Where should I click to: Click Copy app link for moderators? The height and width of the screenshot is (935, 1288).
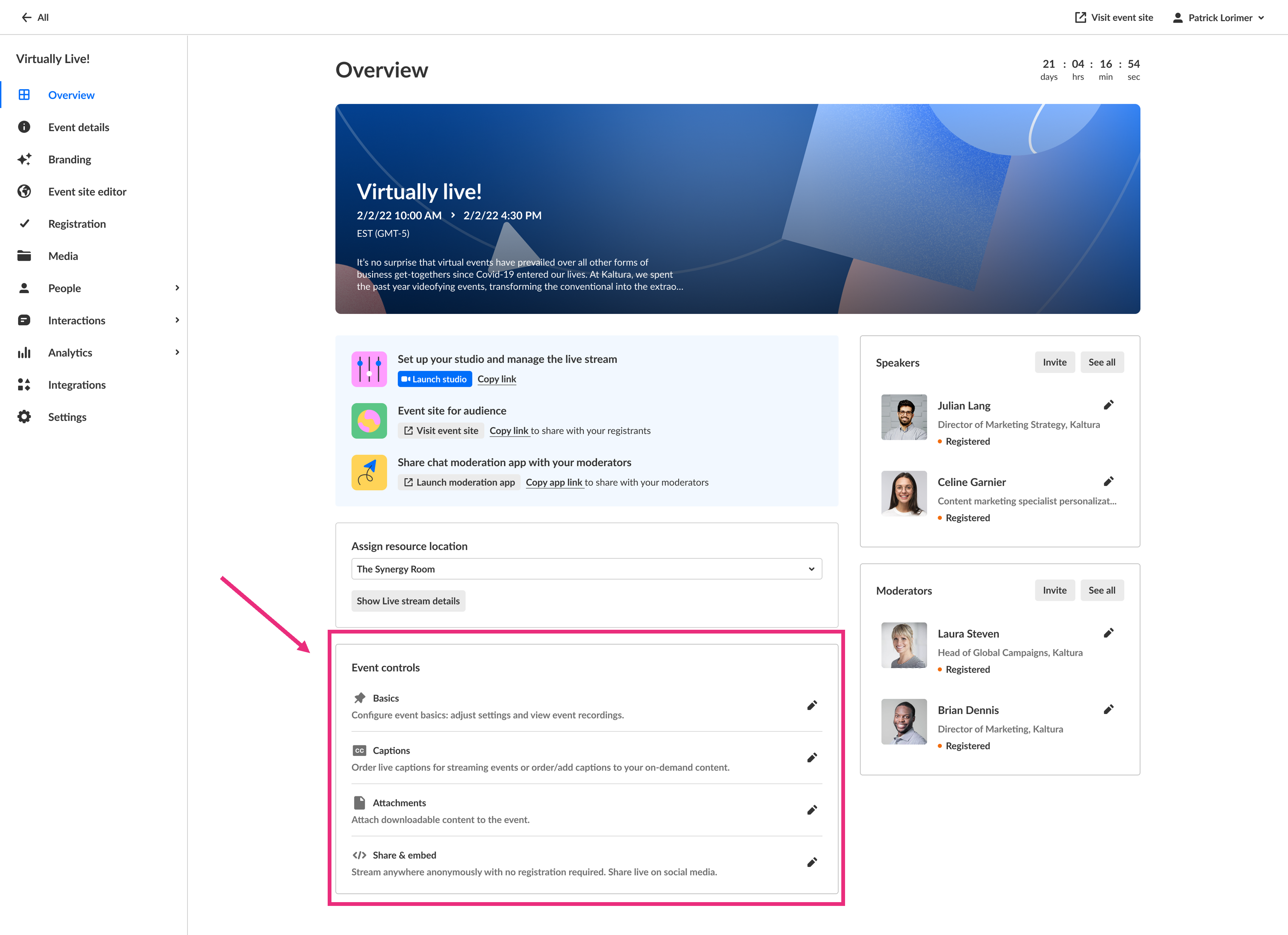554,482
